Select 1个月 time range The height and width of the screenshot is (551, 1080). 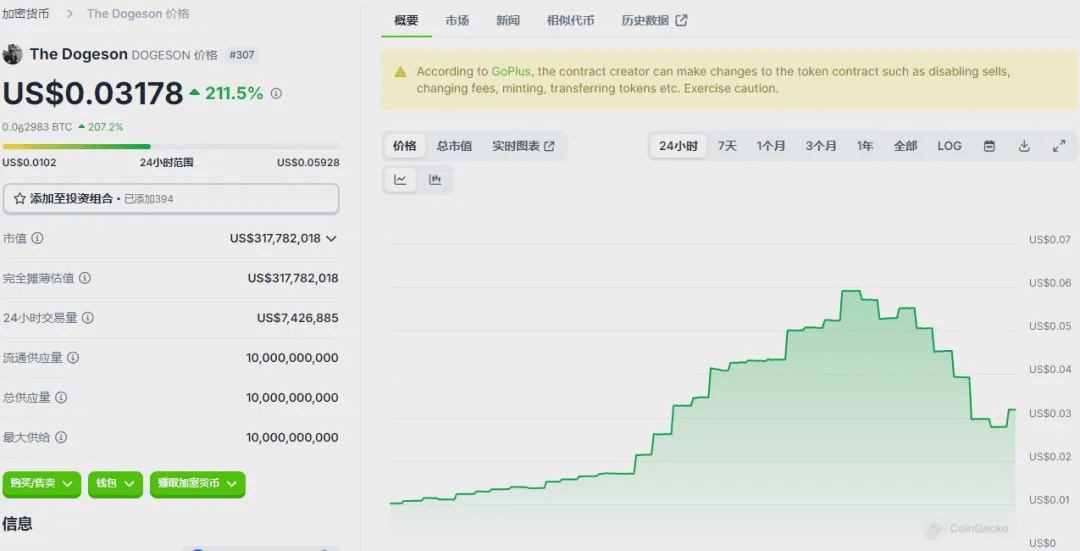pos(771,146)
